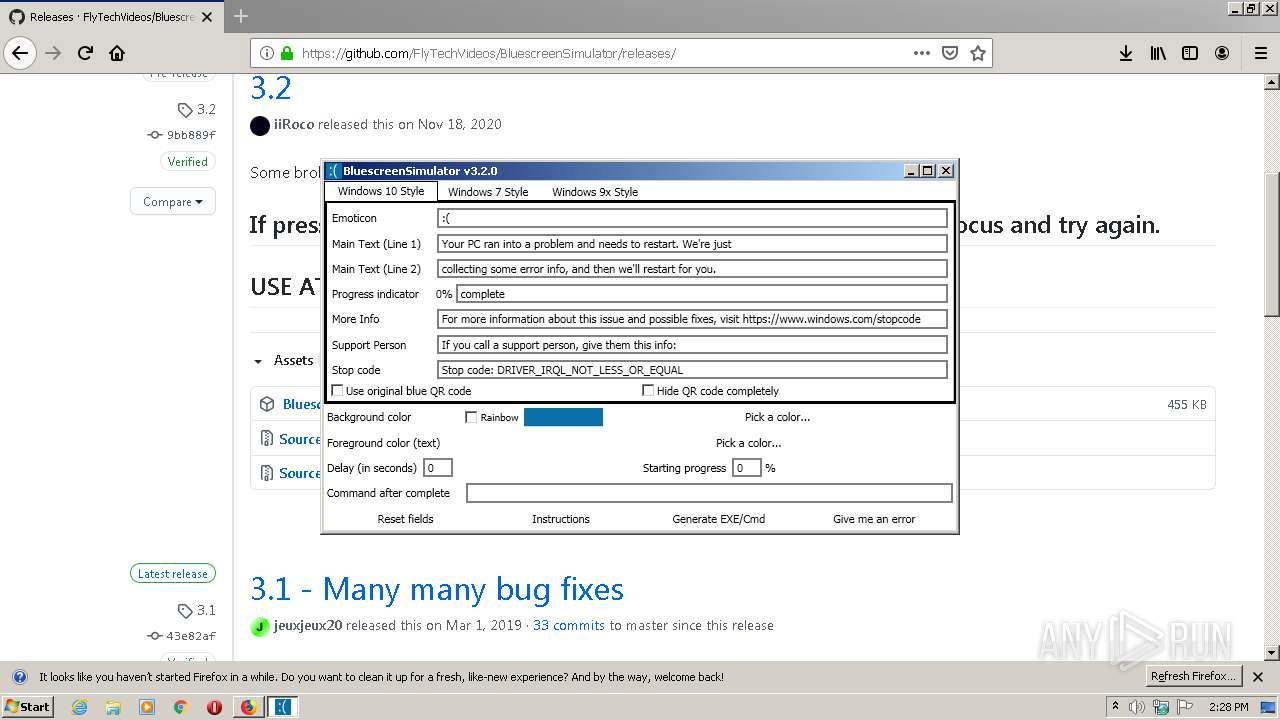
Task: Toggle the Rainbow background checkbox
Action: pyautogui.click(x=471, y=417)
